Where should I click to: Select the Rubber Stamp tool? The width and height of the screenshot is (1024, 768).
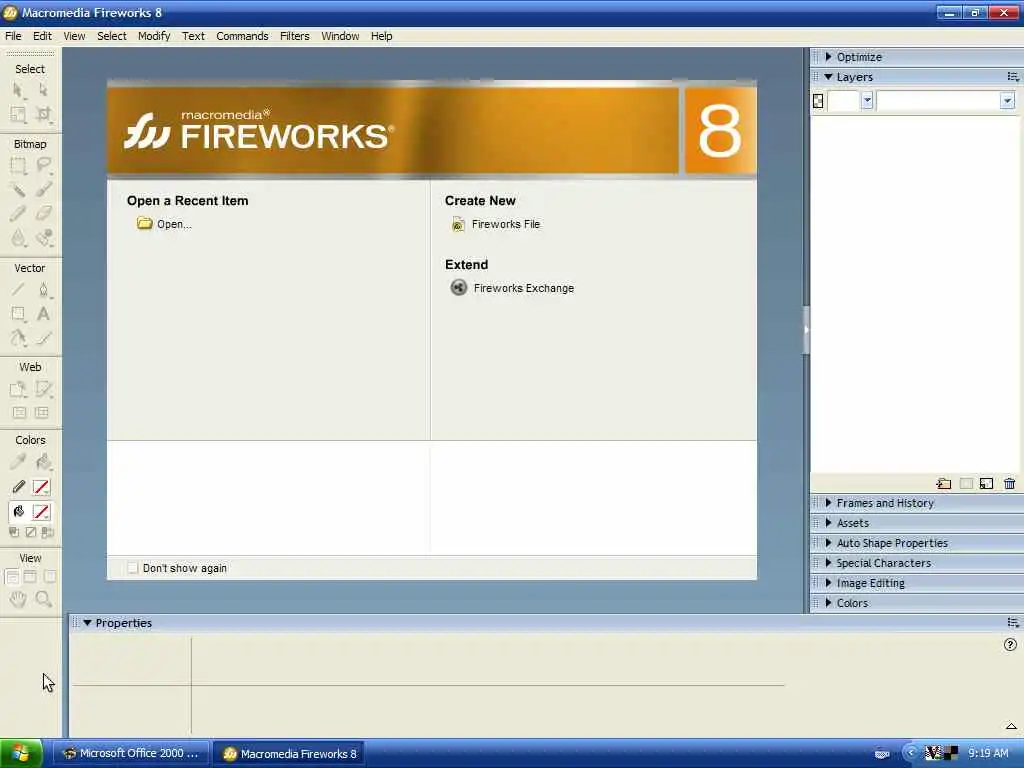[x=43, y=238]
